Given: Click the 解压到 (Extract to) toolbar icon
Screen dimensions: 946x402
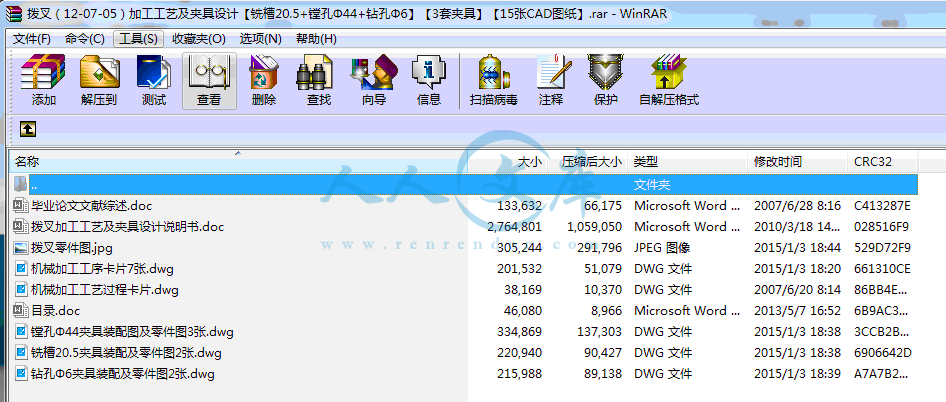Looking at the screenshot, I should pyautogui.click(x=99, y=72).
